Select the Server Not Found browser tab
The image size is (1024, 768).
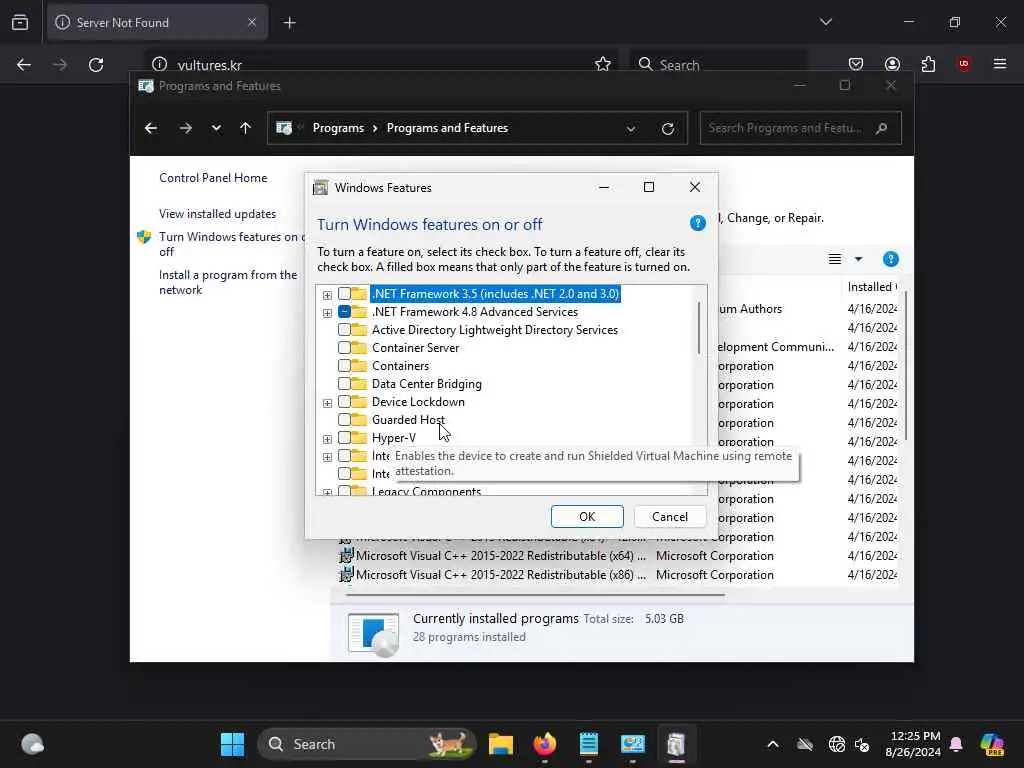click(157, 22)
